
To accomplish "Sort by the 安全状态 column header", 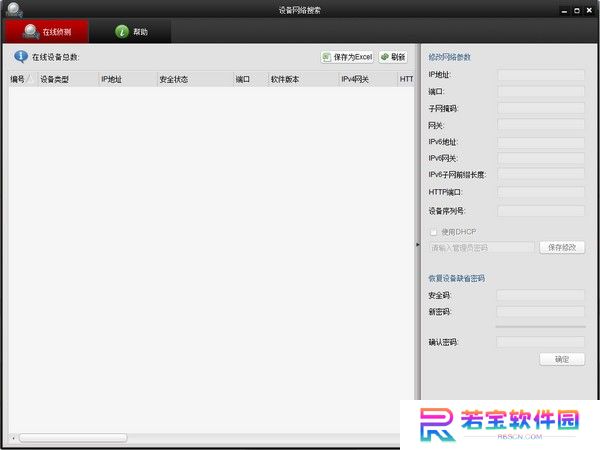I will pos(195,79).
